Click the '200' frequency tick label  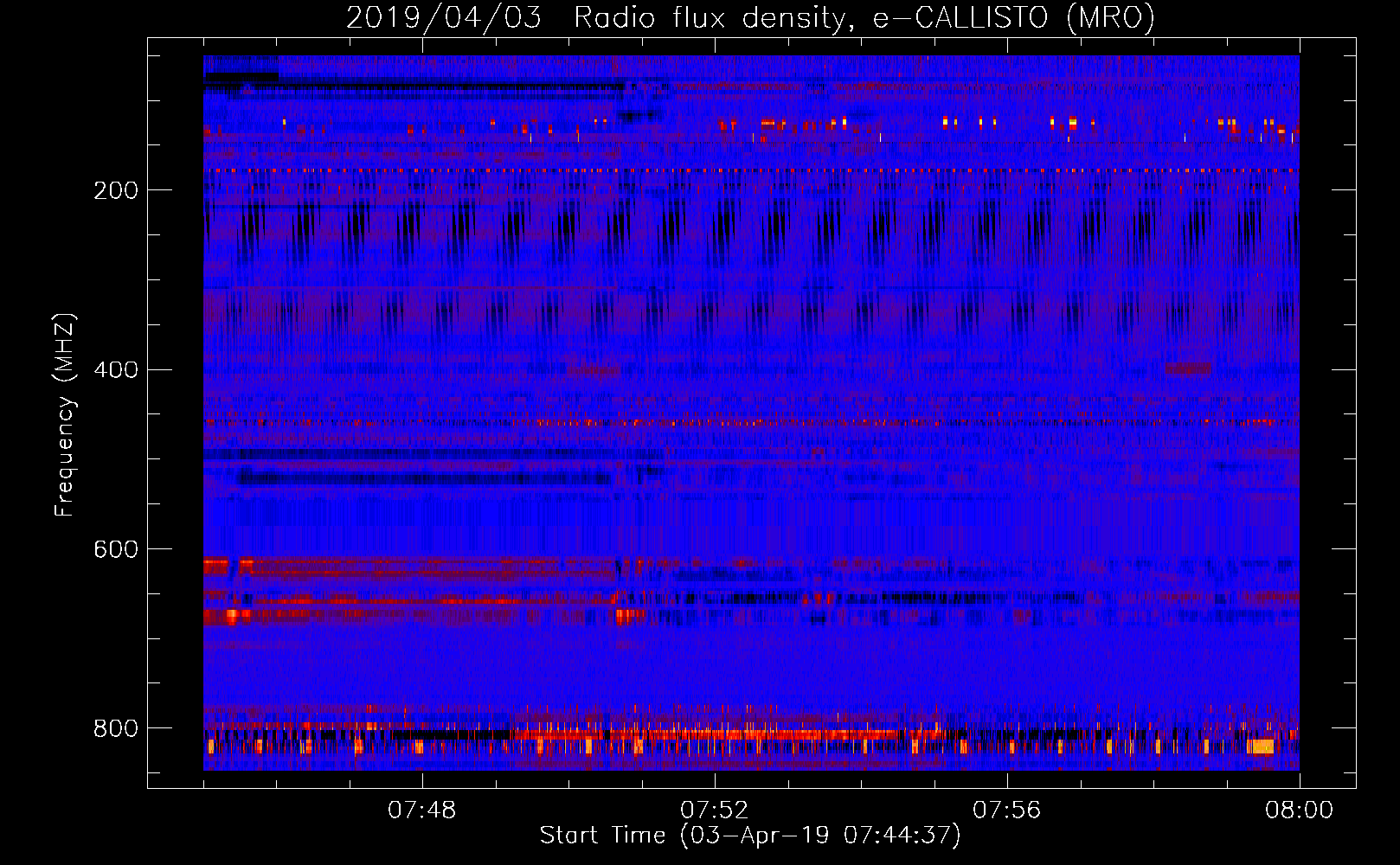116,190
